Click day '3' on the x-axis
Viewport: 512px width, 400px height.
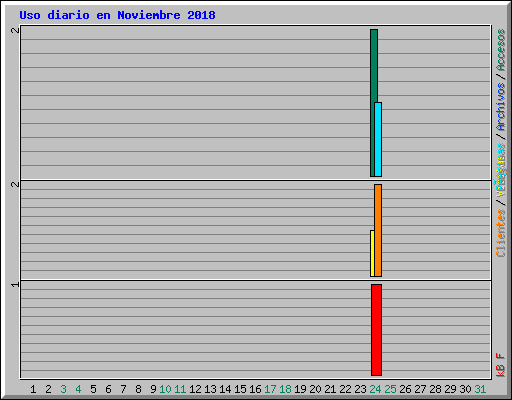[63, 389]
